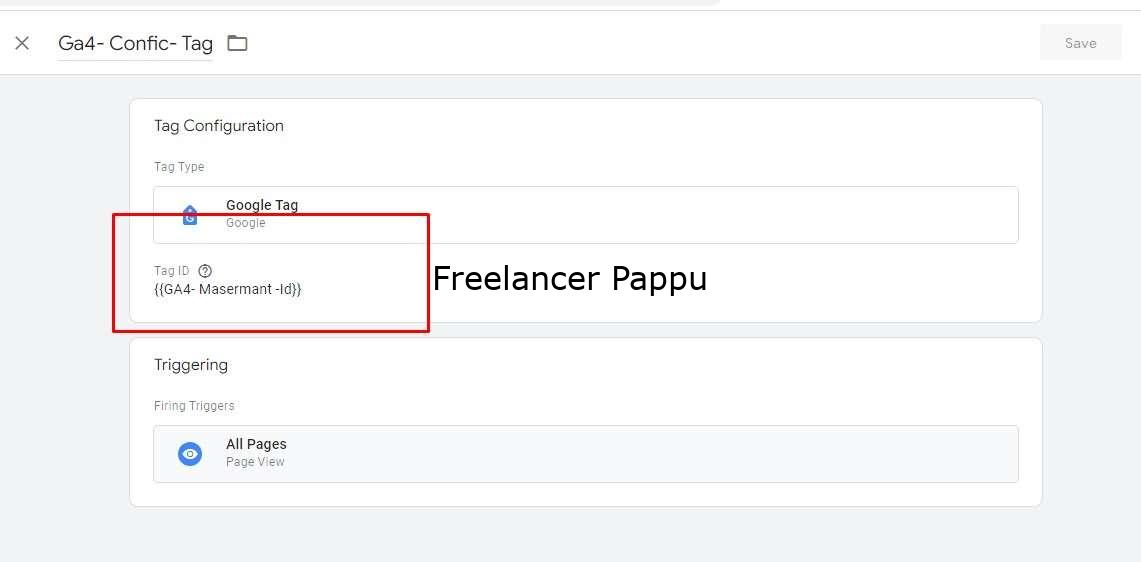Click the Page View trigger subtitle
1141x562 pixels.
(255, 462)
